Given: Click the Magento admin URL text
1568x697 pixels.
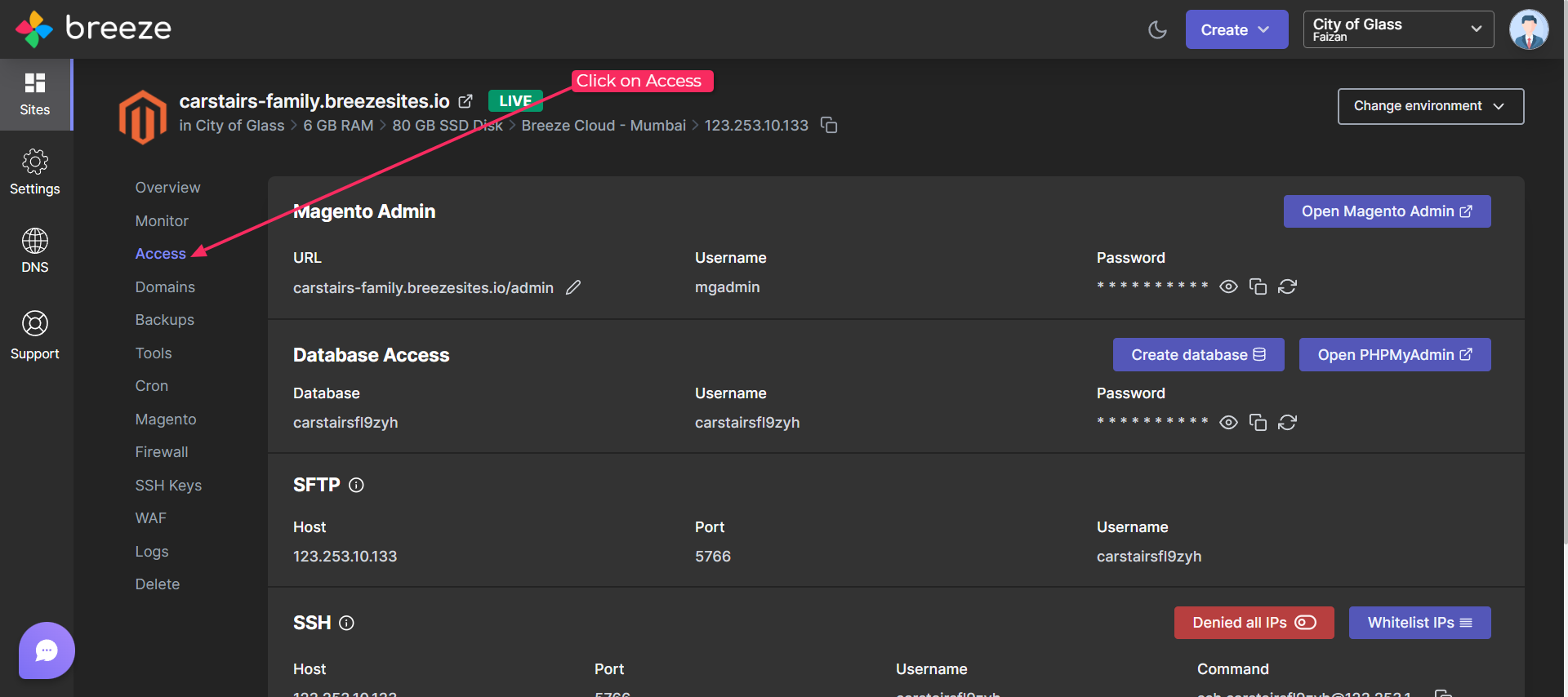Looking at the screenshot, I should pos(423,287).
